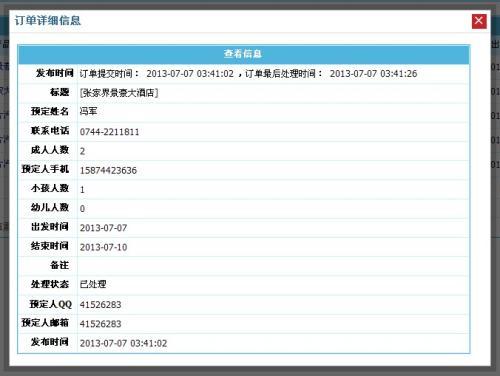Image resolution: width=500 pixels, height=376 pixels.
Task: Click the 查看信息 table header
Action: 243,54
